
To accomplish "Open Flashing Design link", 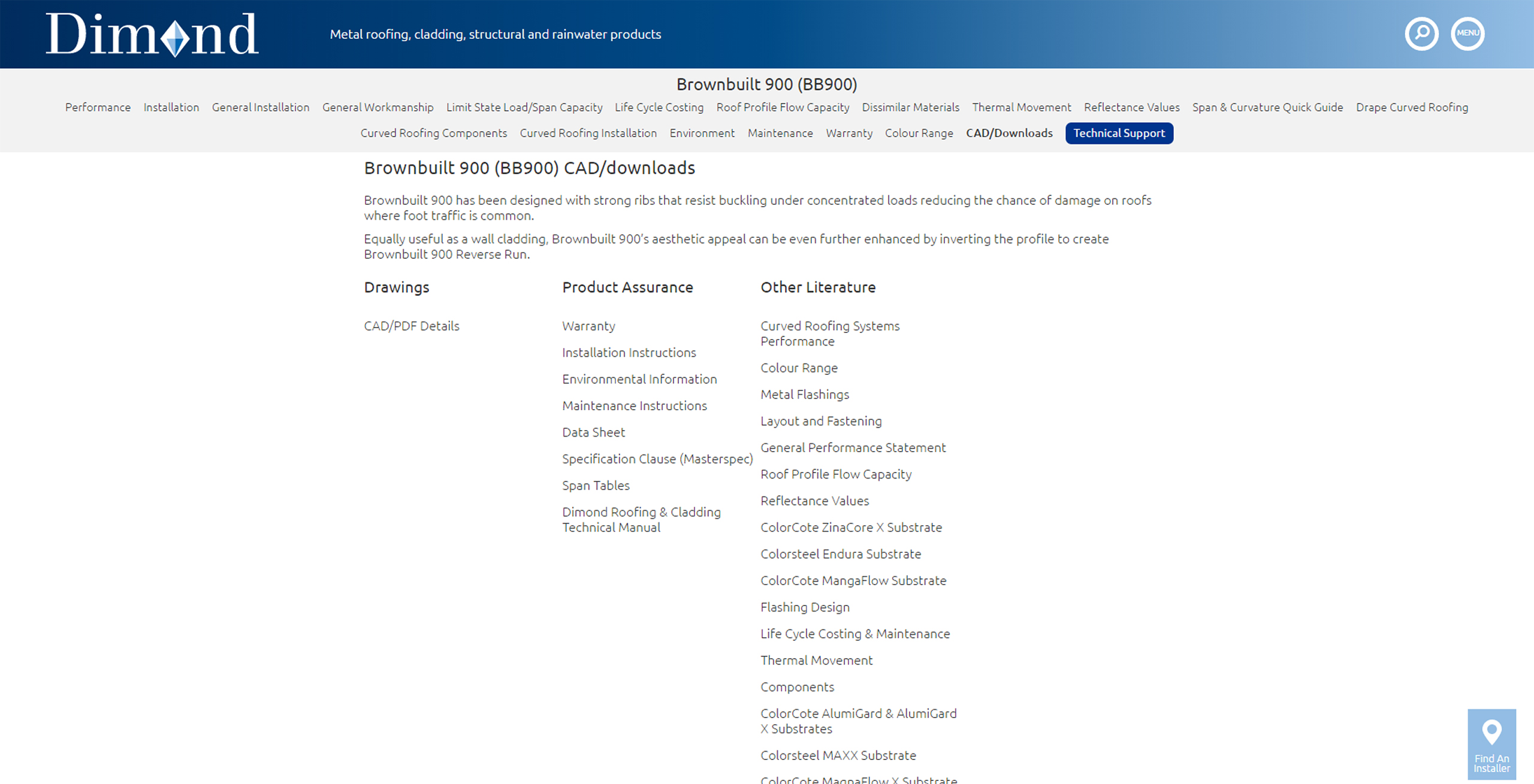I will 805,607.
